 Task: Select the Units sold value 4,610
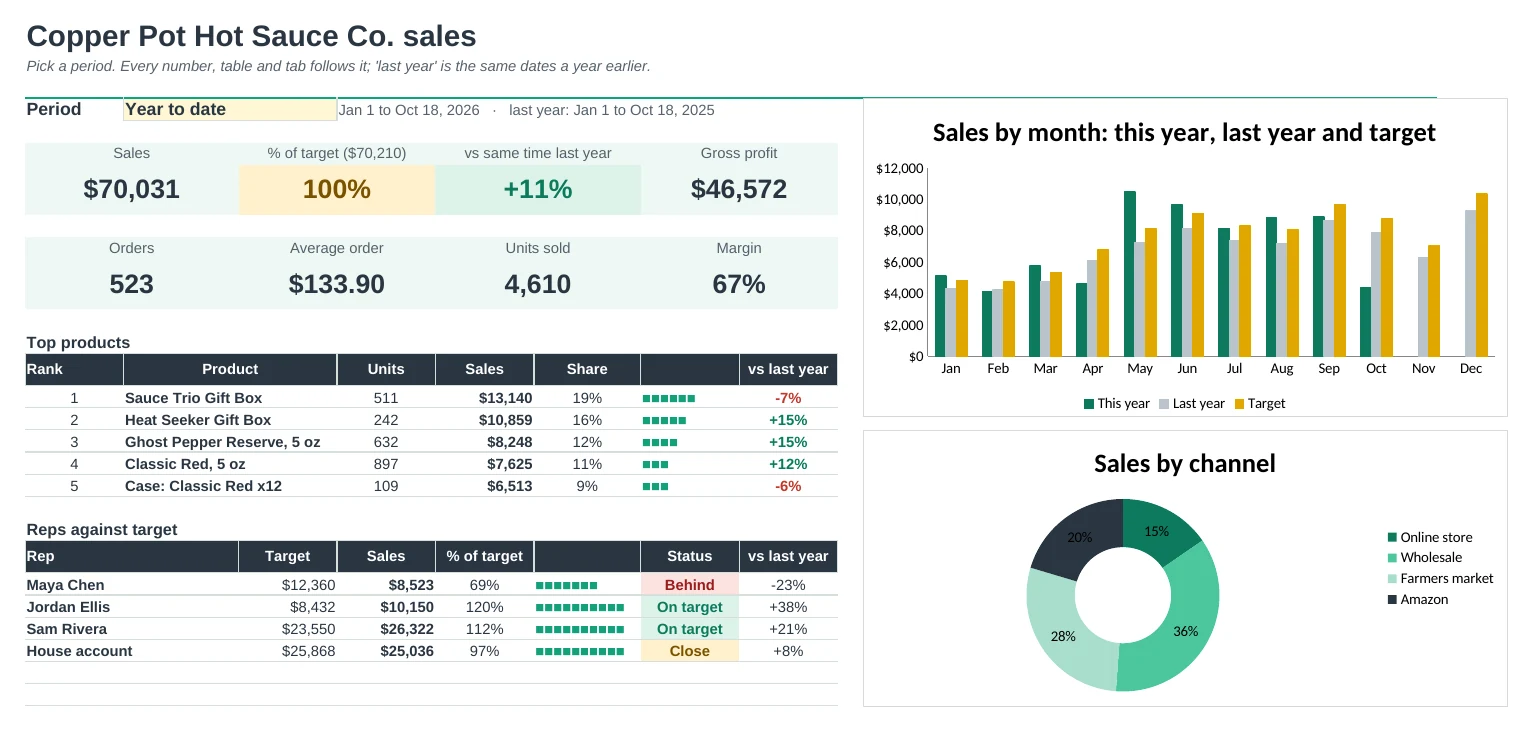538,284
